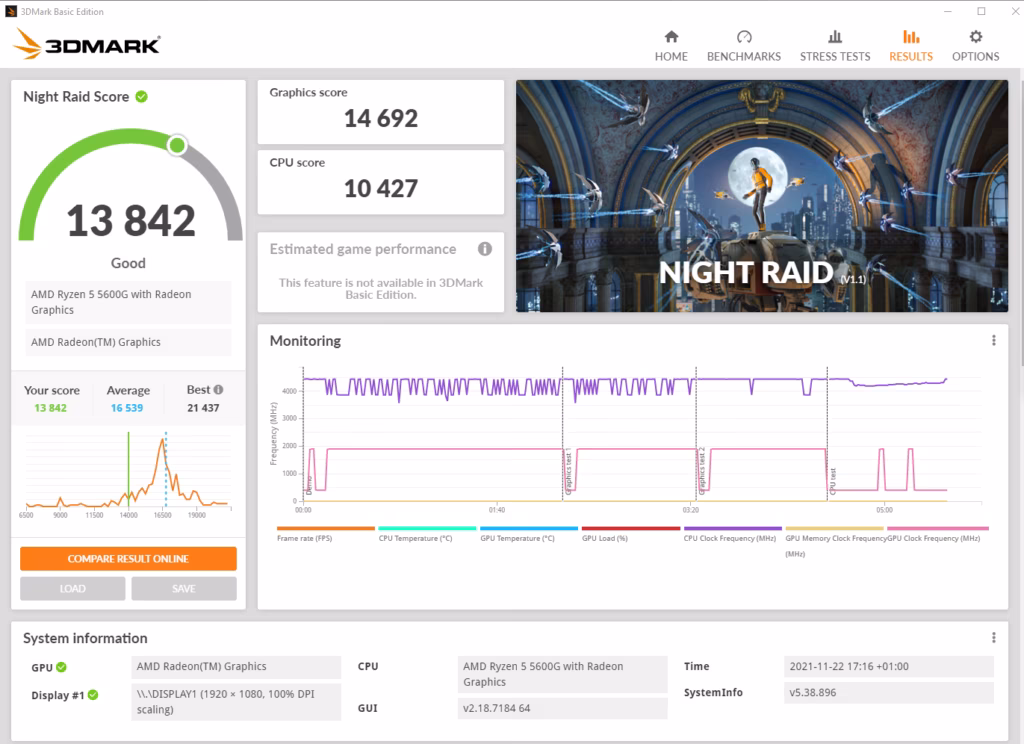
Task: Click the Results bar chart icon
Action: (x=911, y=37)
